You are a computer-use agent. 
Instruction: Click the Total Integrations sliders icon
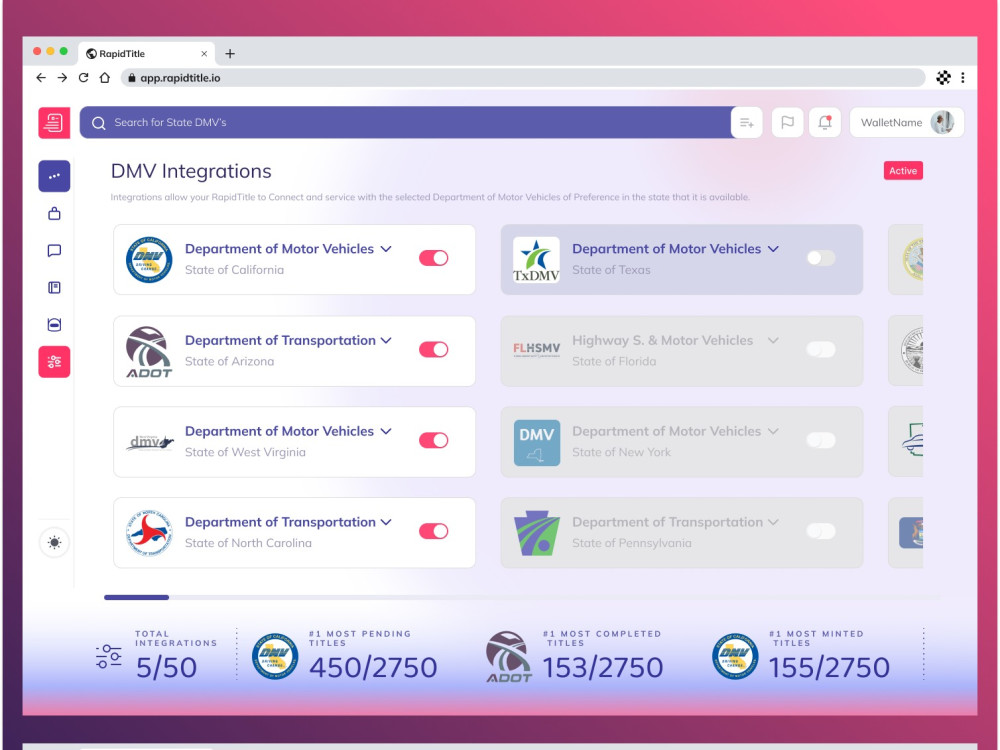tap(109, 656)
